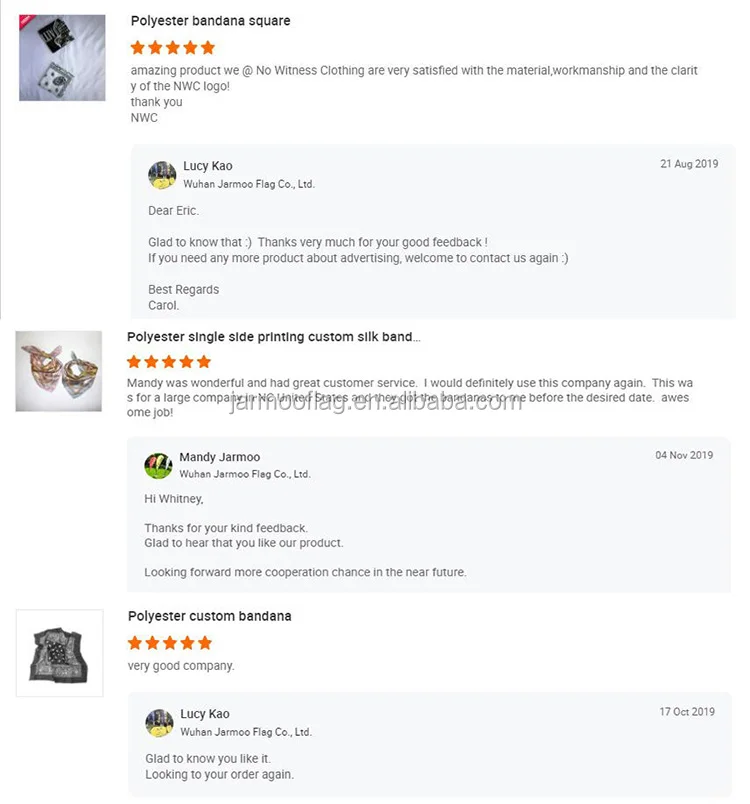The image size is (750, 804).
Task: Click the 21 Aug 2019 date stamp
Action: (x=689, y=164)
